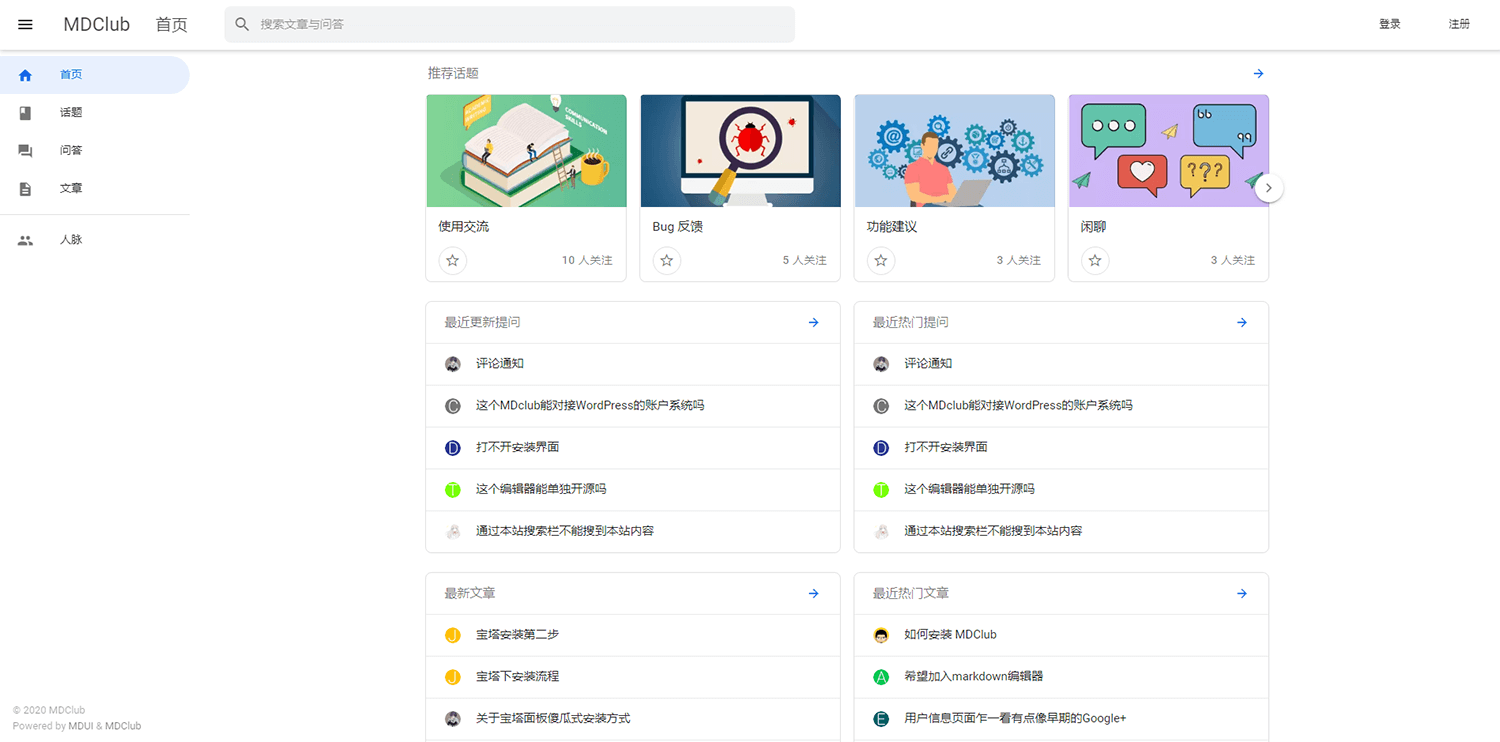The height and width of the screenshot is (742, 1500).
Task: Open the article 宝塔安装第二步
Action: click(x=633, y=635)
